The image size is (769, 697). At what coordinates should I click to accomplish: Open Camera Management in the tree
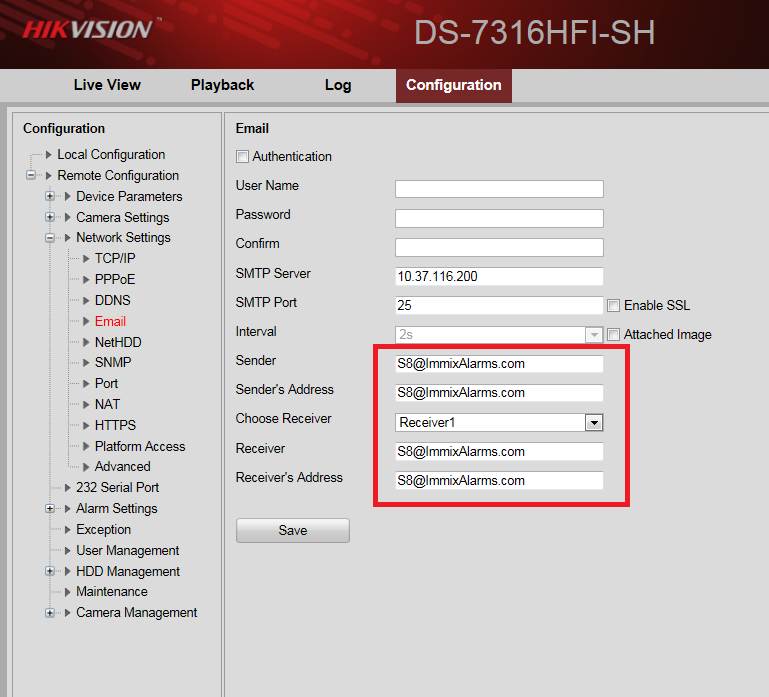click(136, 613)
